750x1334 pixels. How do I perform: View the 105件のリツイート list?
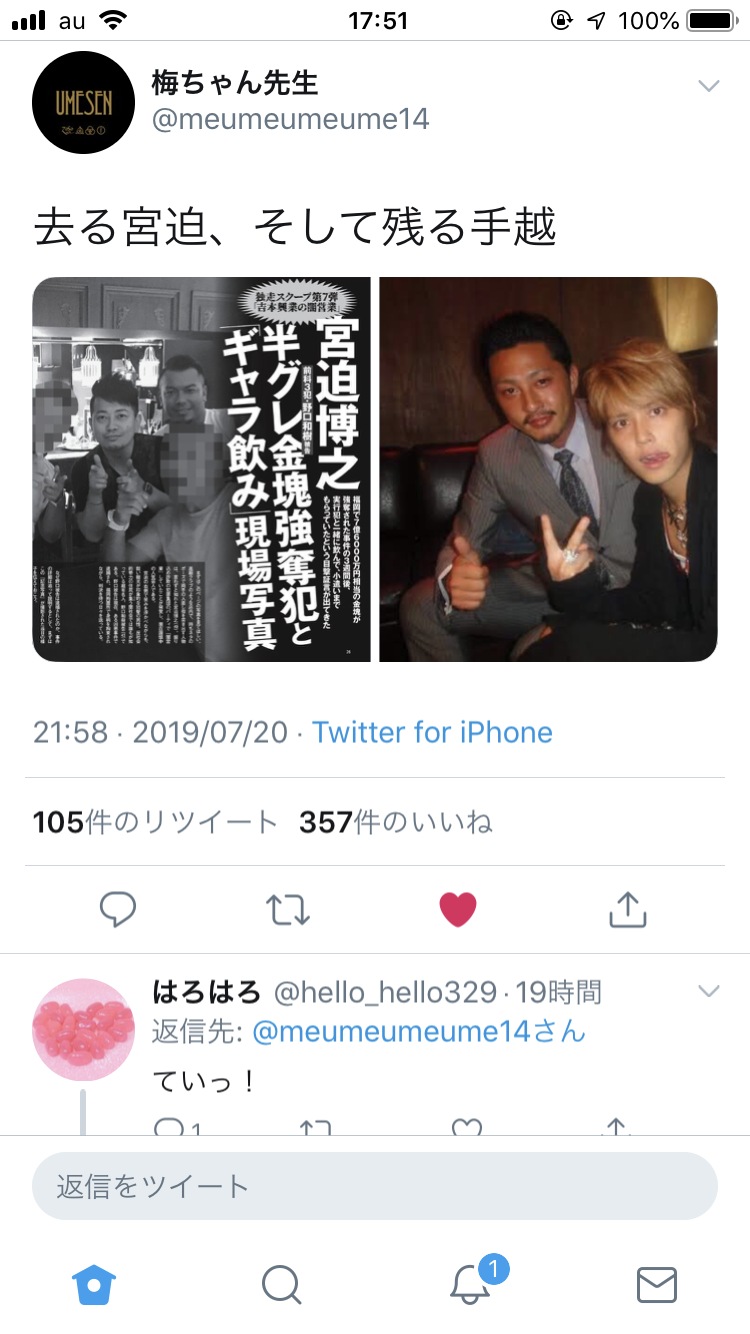coord(155,822)
